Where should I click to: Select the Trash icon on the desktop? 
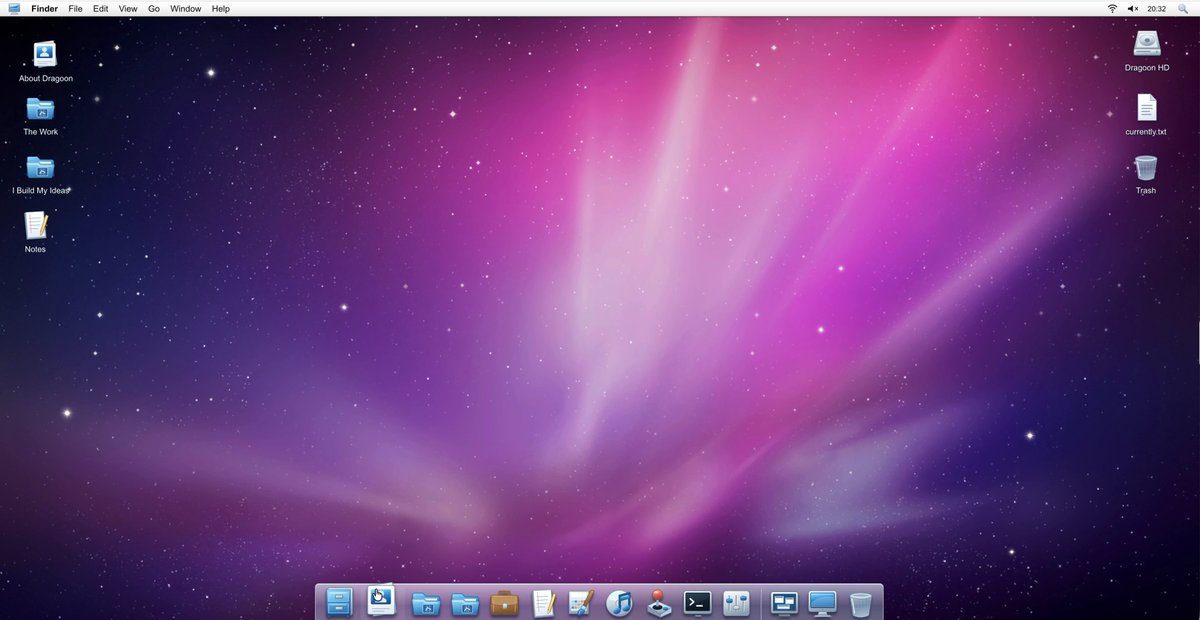click(1146, 174)
